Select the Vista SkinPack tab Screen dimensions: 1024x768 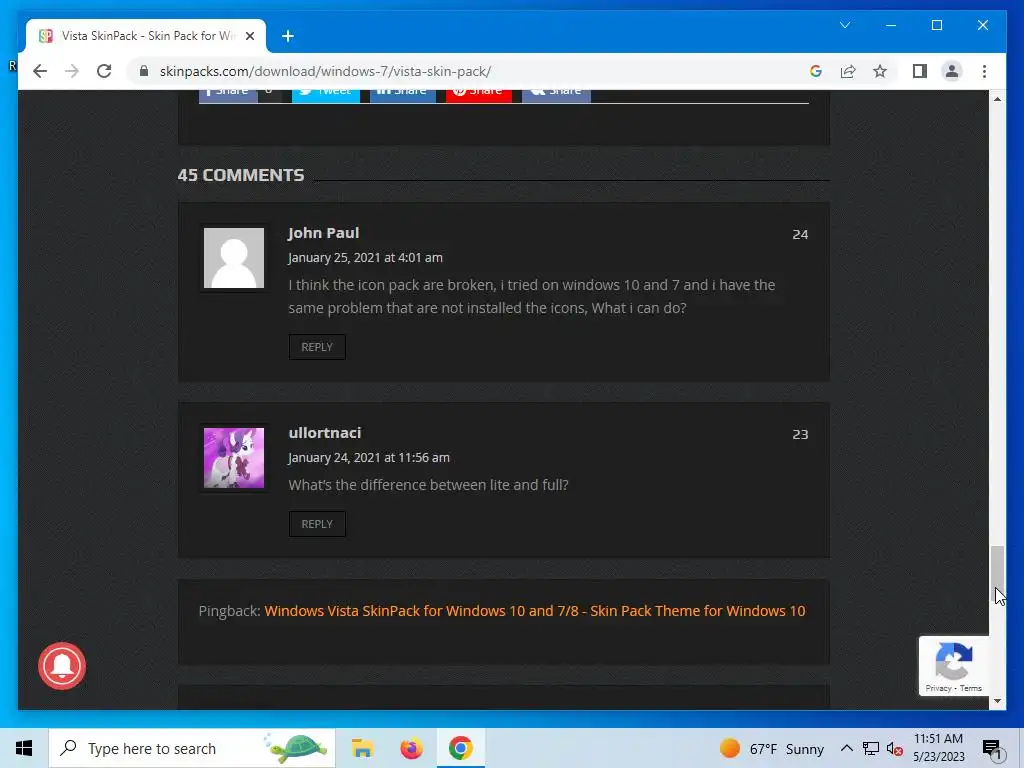146,36
